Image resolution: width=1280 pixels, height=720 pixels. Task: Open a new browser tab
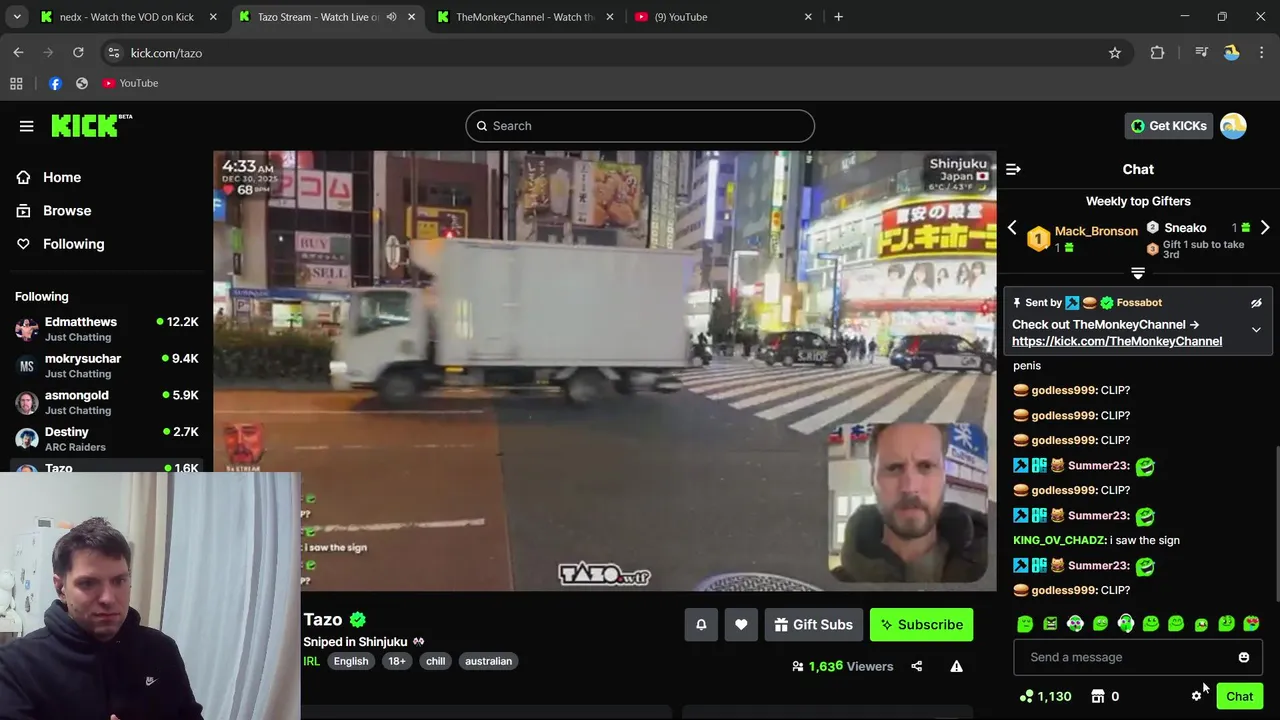coord(838,17)
